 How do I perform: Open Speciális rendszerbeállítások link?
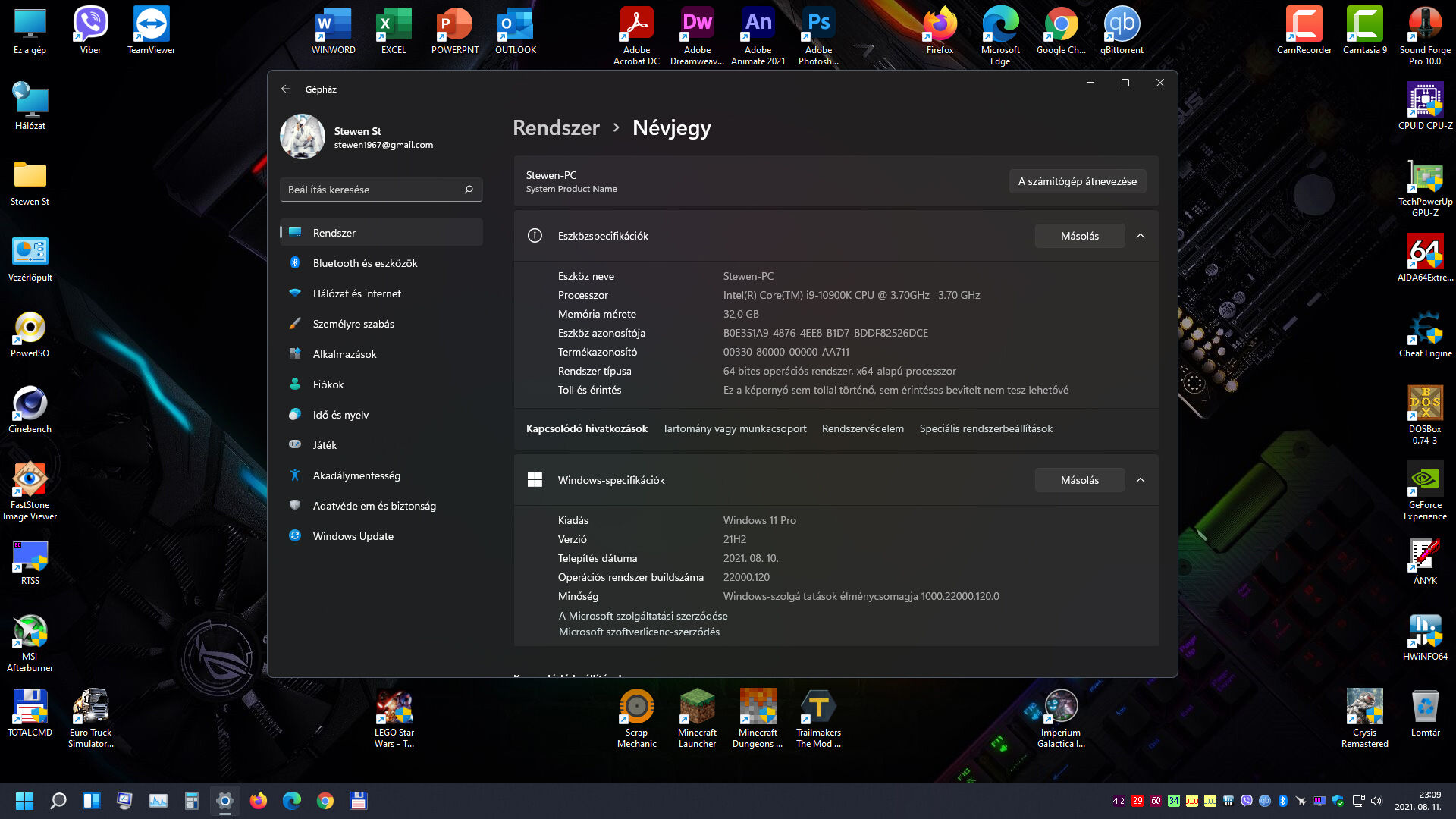coord(986,428)
